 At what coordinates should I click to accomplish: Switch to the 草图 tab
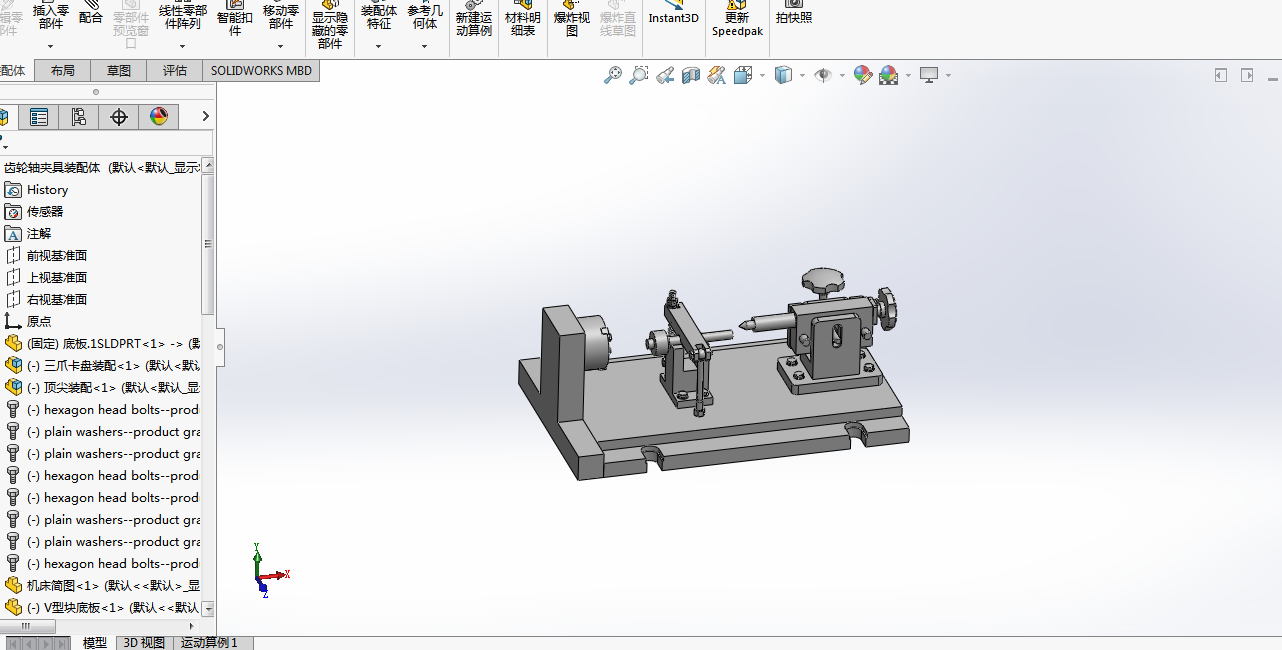pos(118,70)
